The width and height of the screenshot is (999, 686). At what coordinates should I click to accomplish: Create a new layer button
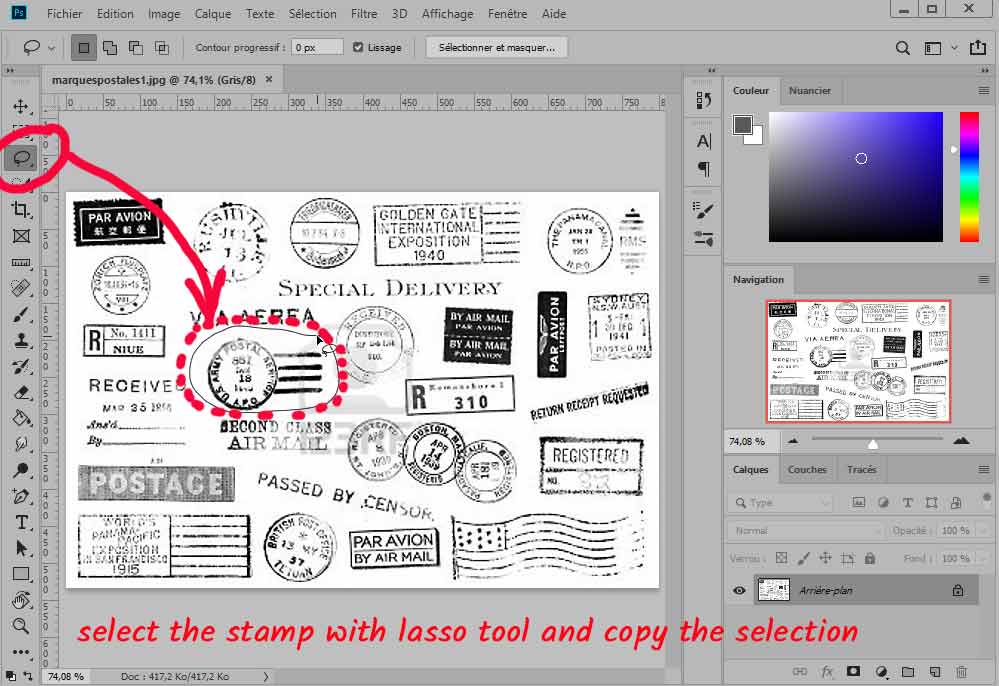pyautogui.click(x=935, y=671)
